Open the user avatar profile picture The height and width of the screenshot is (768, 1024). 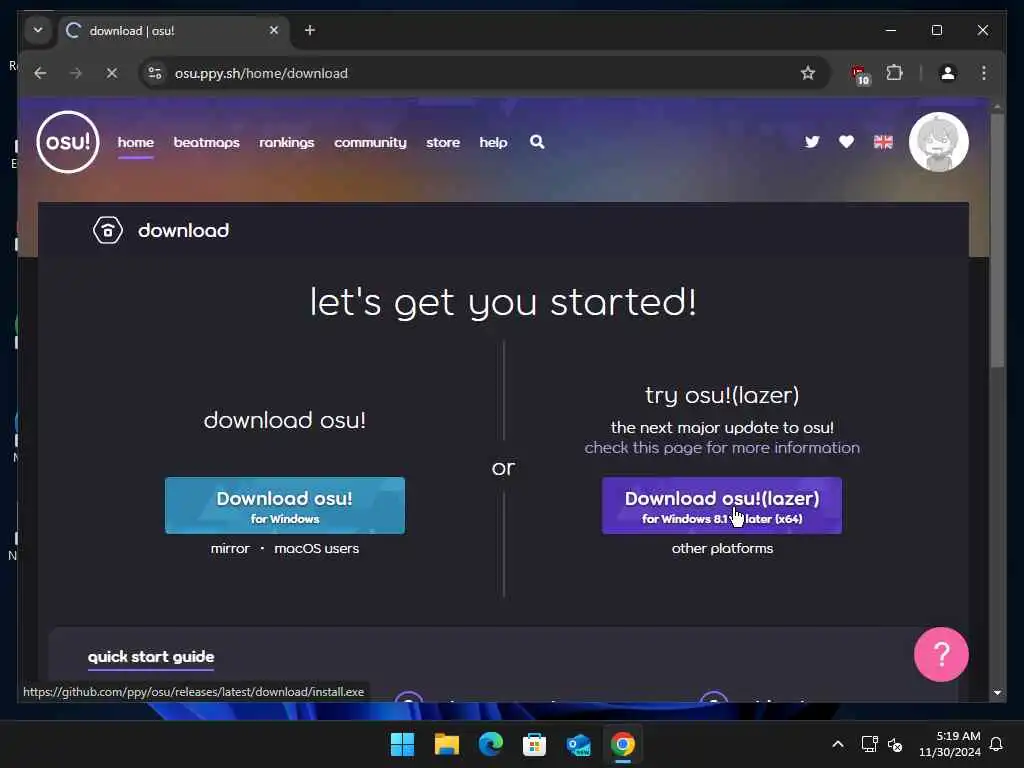point(938,142)
